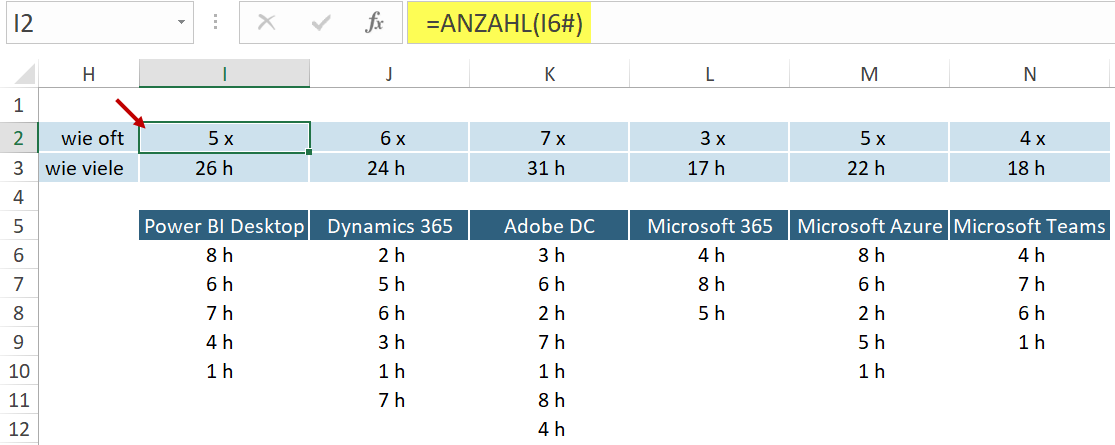Select the 'wie viele' label cell
Image resolution: width=1115 pixels, height=445 pixels.
tap(88, 168)
